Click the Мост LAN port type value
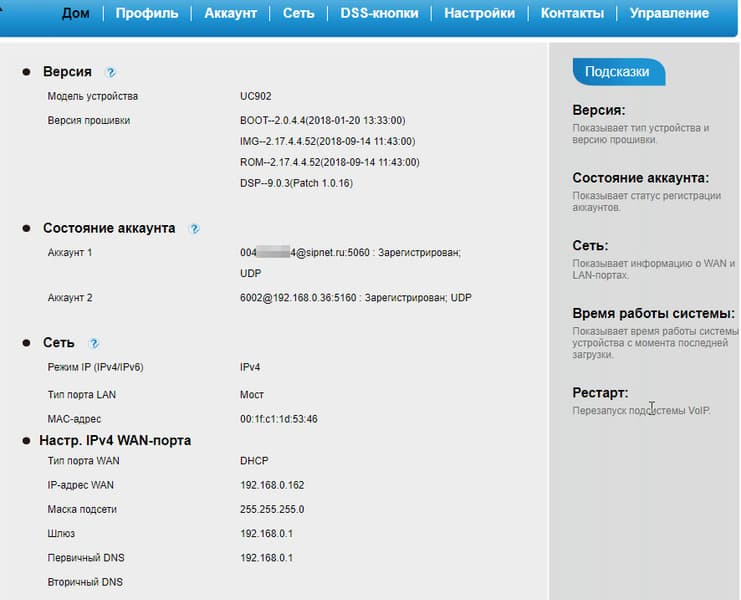This screenshot has height=600, width=741. (252, 394)
